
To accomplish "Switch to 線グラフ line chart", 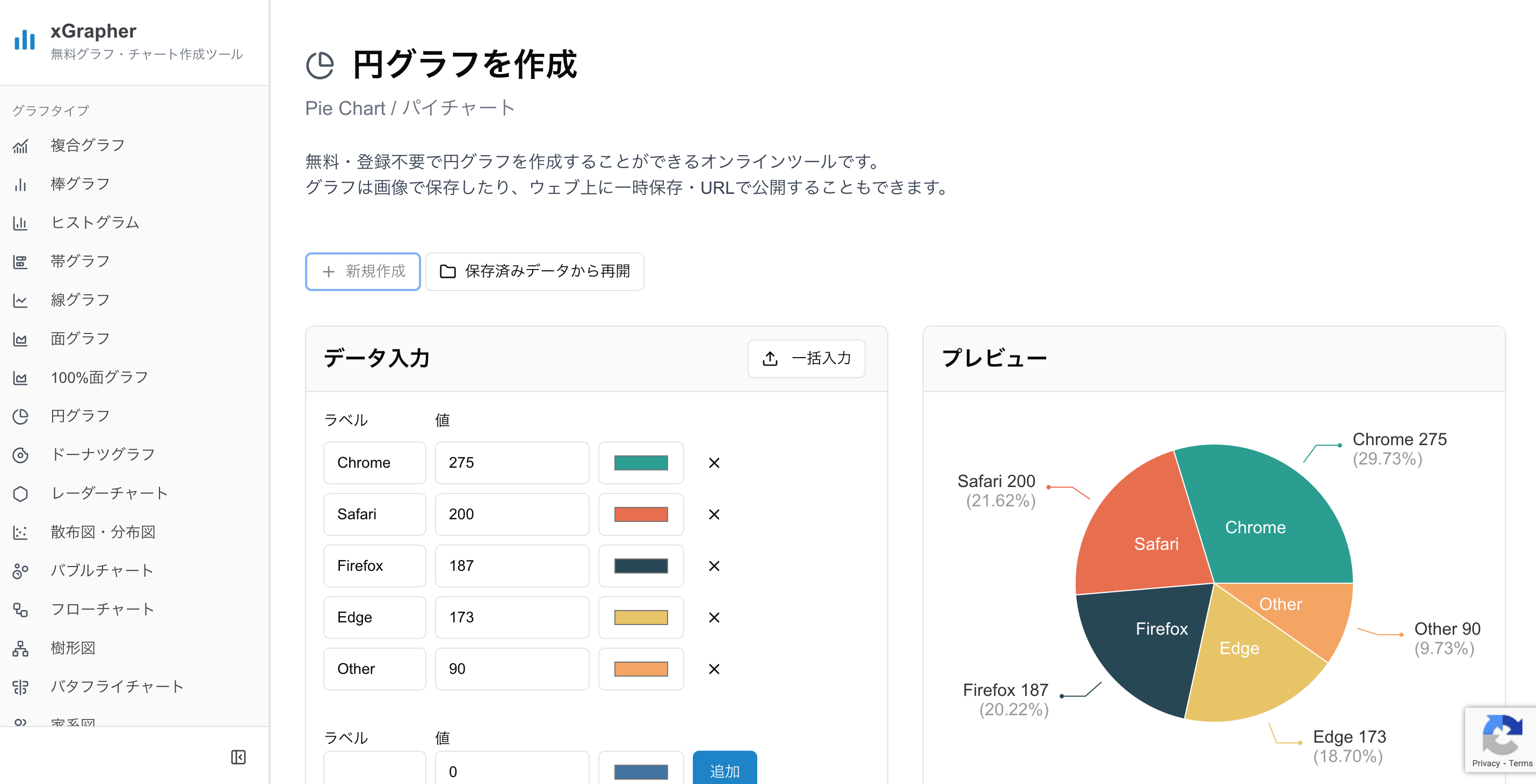I will click(21, 299).
